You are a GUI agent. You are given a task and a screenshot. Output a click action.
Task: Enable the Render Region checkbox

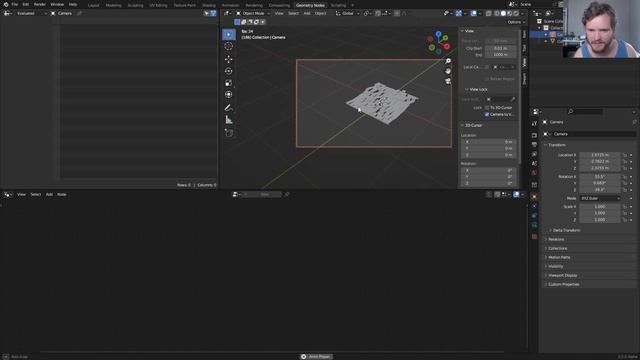(x=487, y=79)
